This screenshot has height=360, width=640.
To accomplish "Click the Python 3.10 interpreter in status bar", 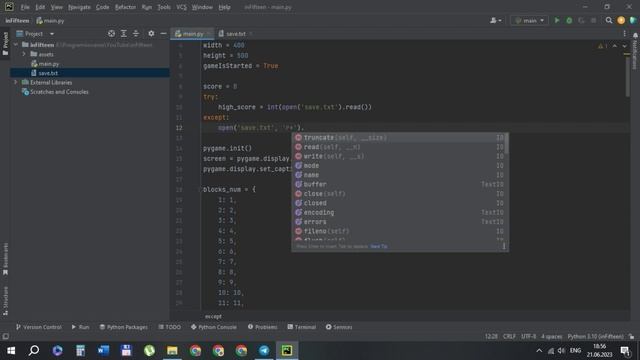I will [596, 336].
